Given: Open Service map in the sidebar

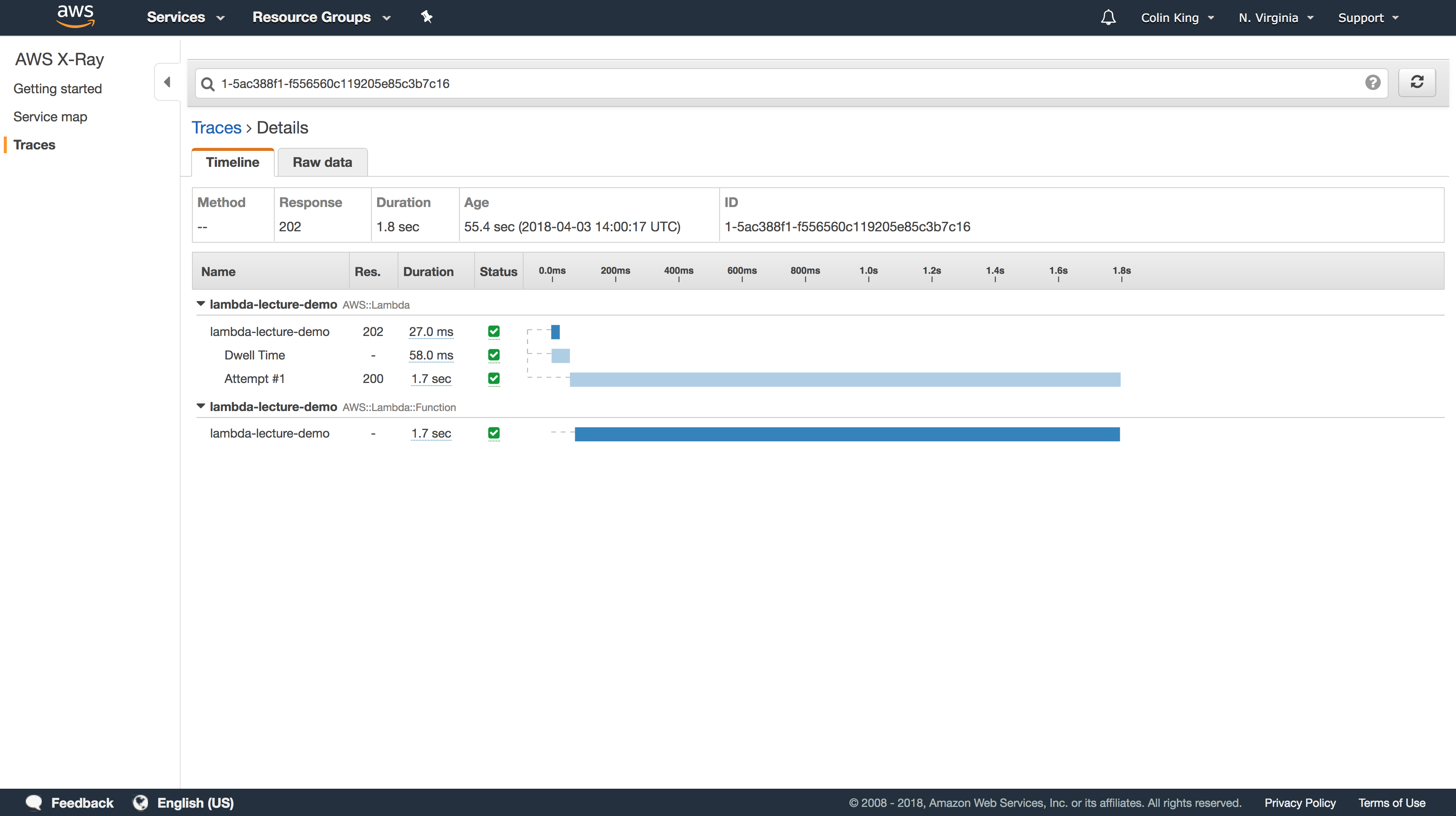Looking at the screenshot, I should pos(50,117).
